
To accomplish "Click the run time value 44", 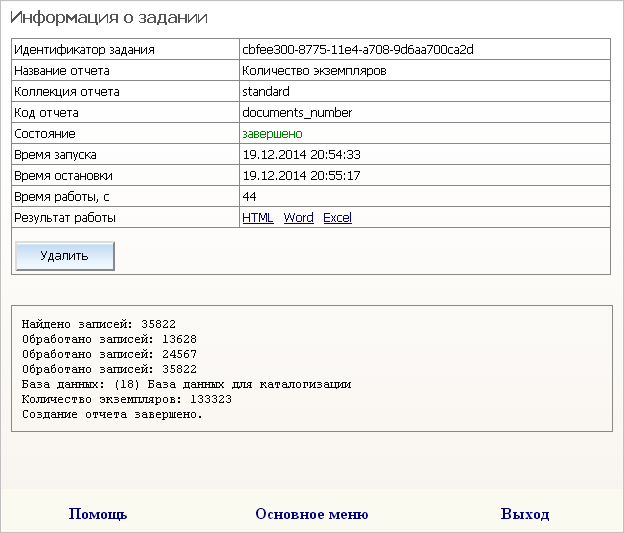I will tap(250, 197).
